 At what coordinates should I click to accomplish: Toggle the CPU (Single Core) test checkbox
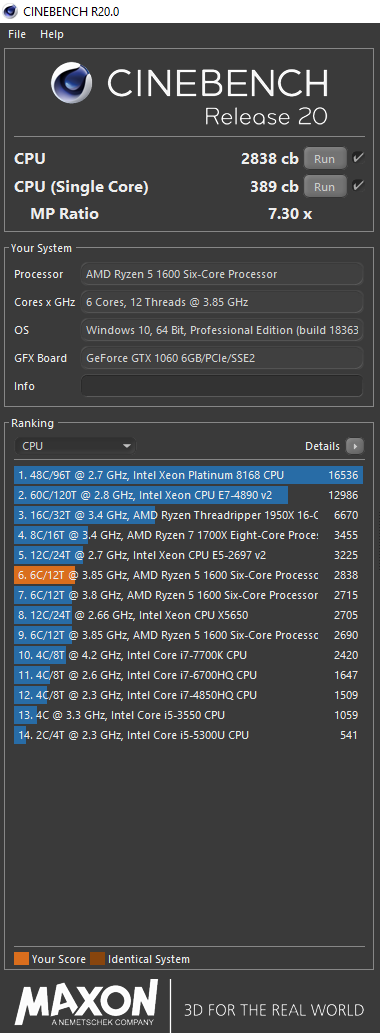coord(358,186)
